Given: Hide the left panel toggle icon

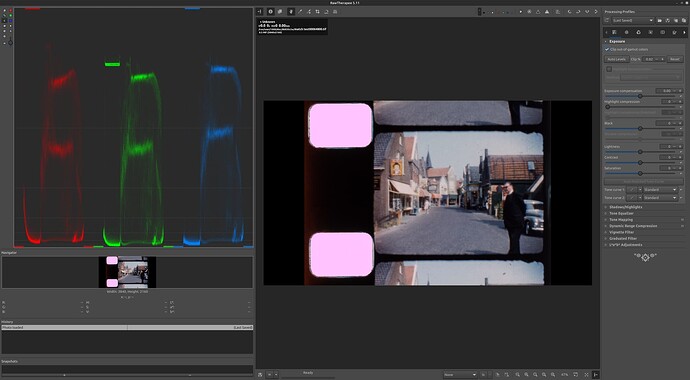Looking at the screenshot, I should click(x=259, y=11).
